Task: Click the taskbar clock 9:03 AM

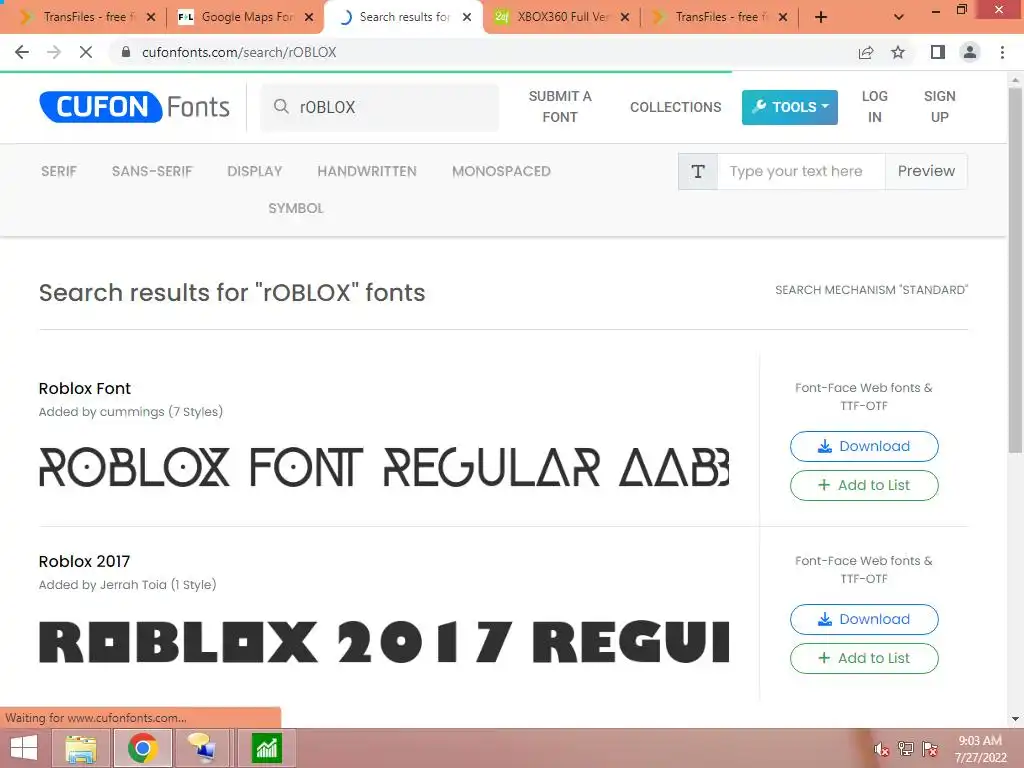Action: [x=980, y=741]
